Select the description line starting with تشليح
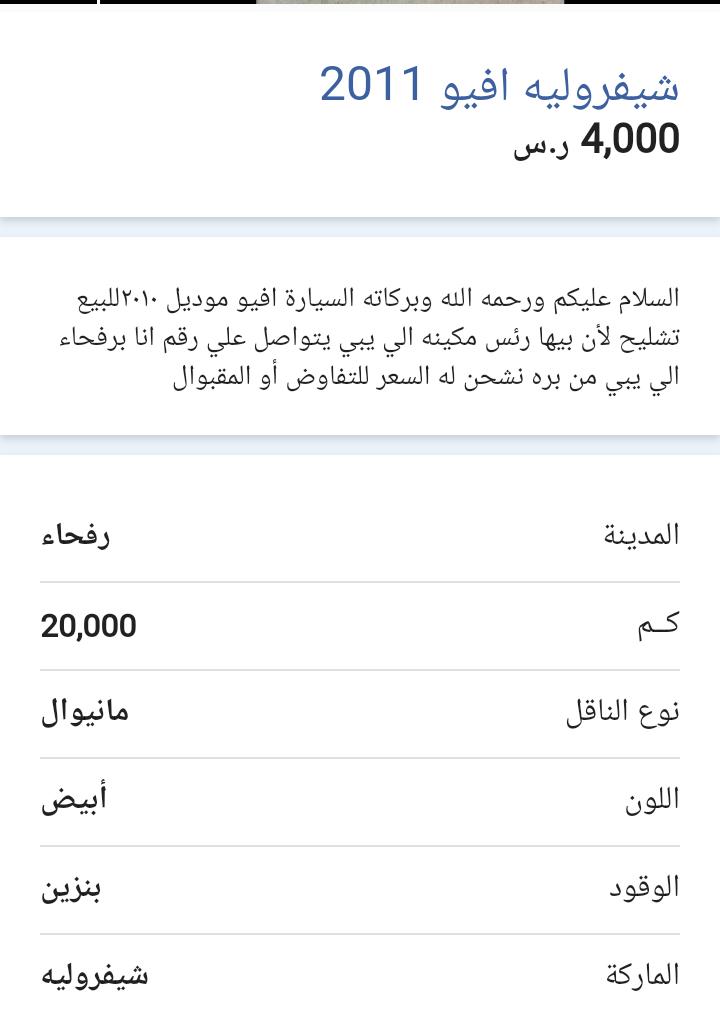The image size is (720, 1019). pyautogui.click(x=369, y=339)
